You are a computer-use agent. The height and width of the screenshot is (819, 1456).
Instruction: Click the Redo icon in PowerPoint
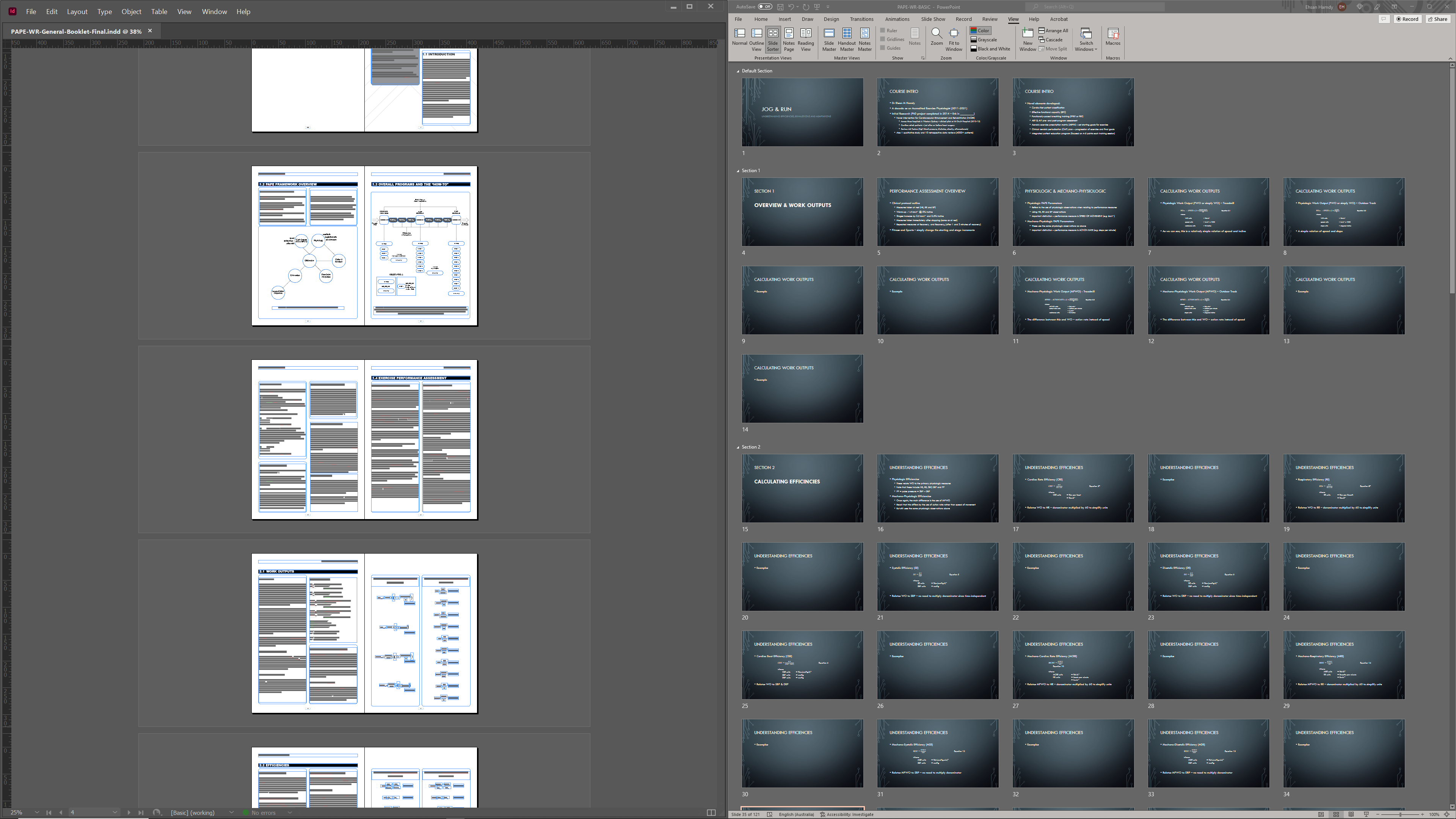click(x=806, y=7)
